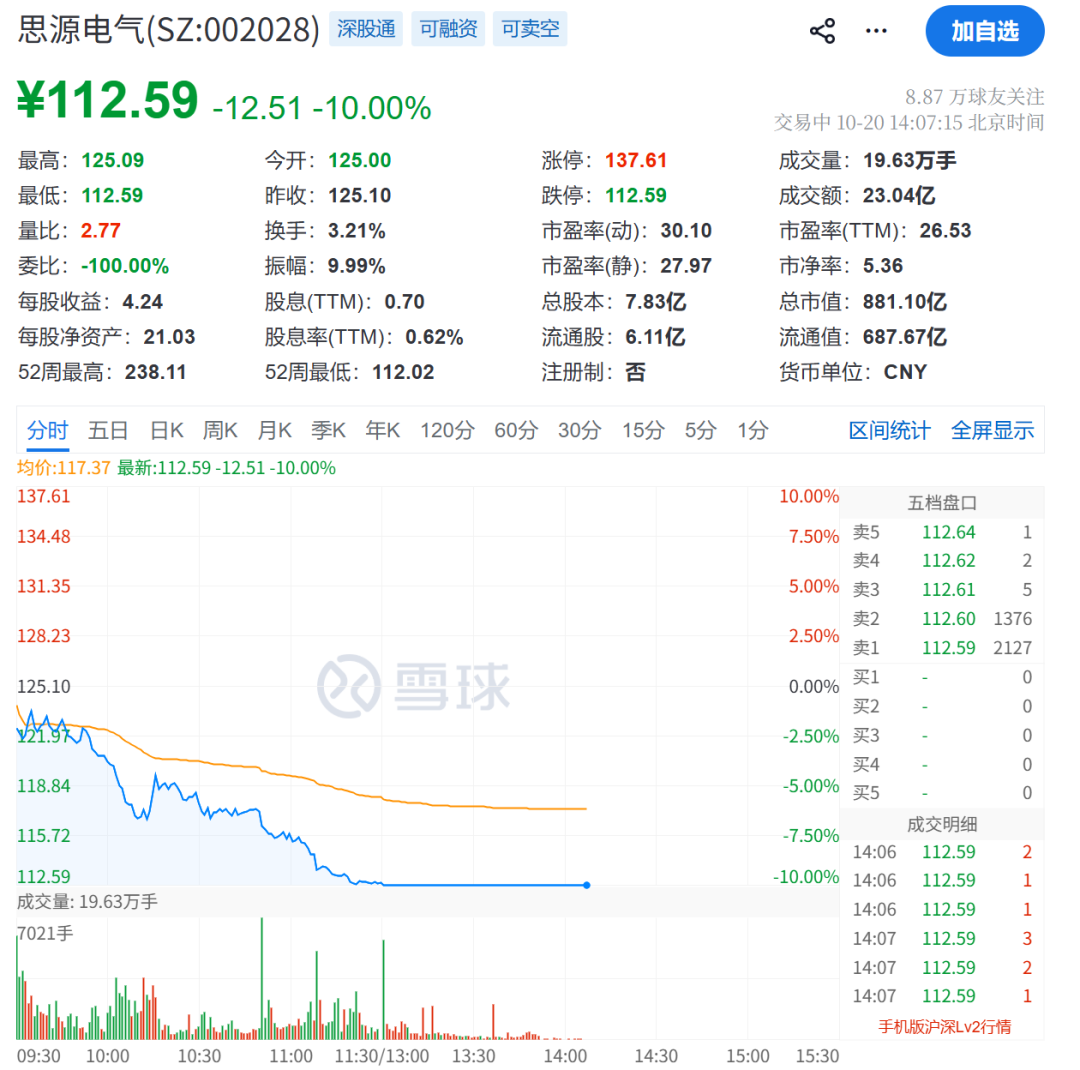Click the 加自选 button
The height and width of the screenshot is (1070, 1080).
click(x=984, y=31)
